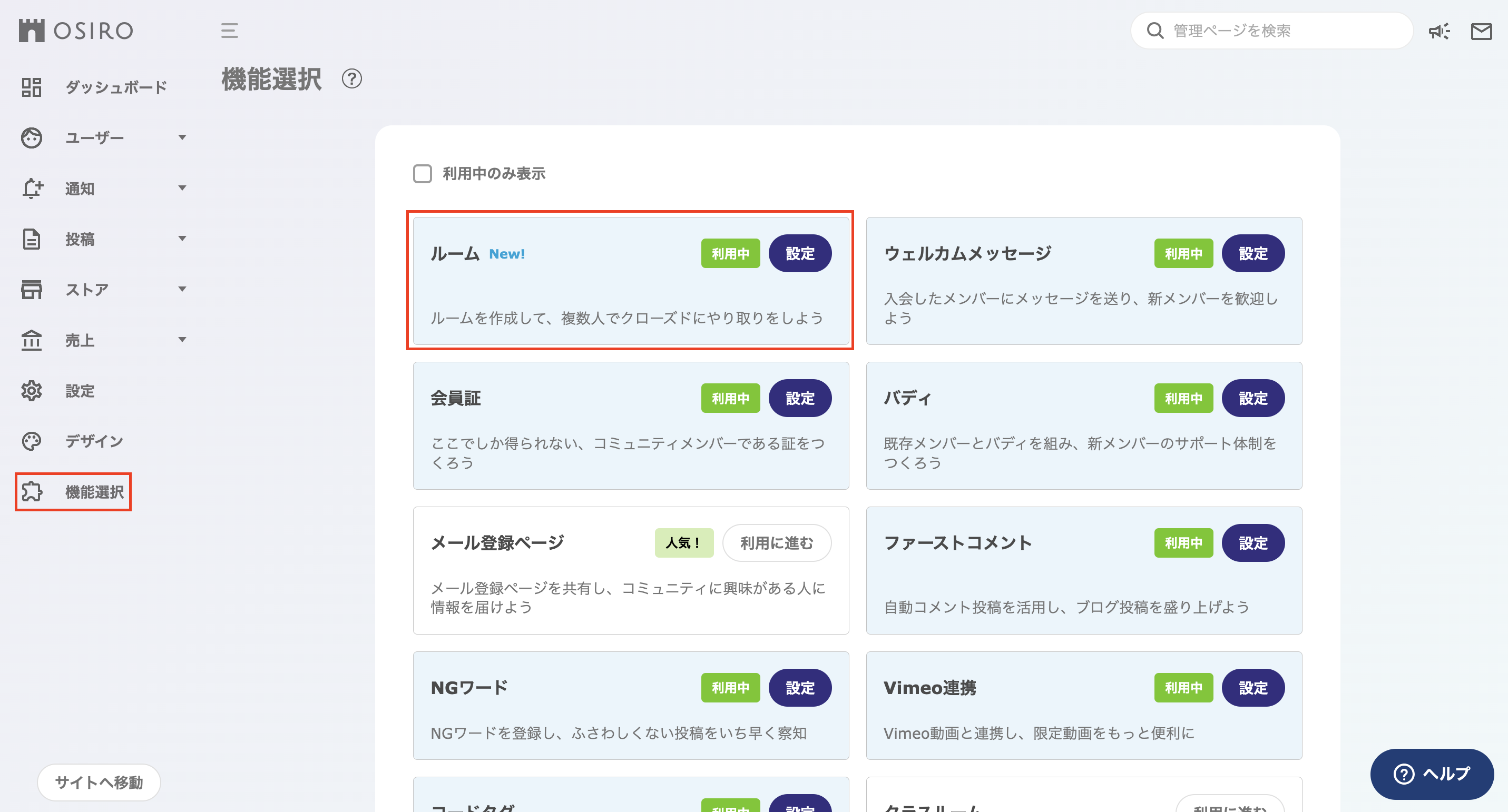
Task: Click the ウェルカムメッセージ card title
Action: pyautogui.click(x=968, y=253)
